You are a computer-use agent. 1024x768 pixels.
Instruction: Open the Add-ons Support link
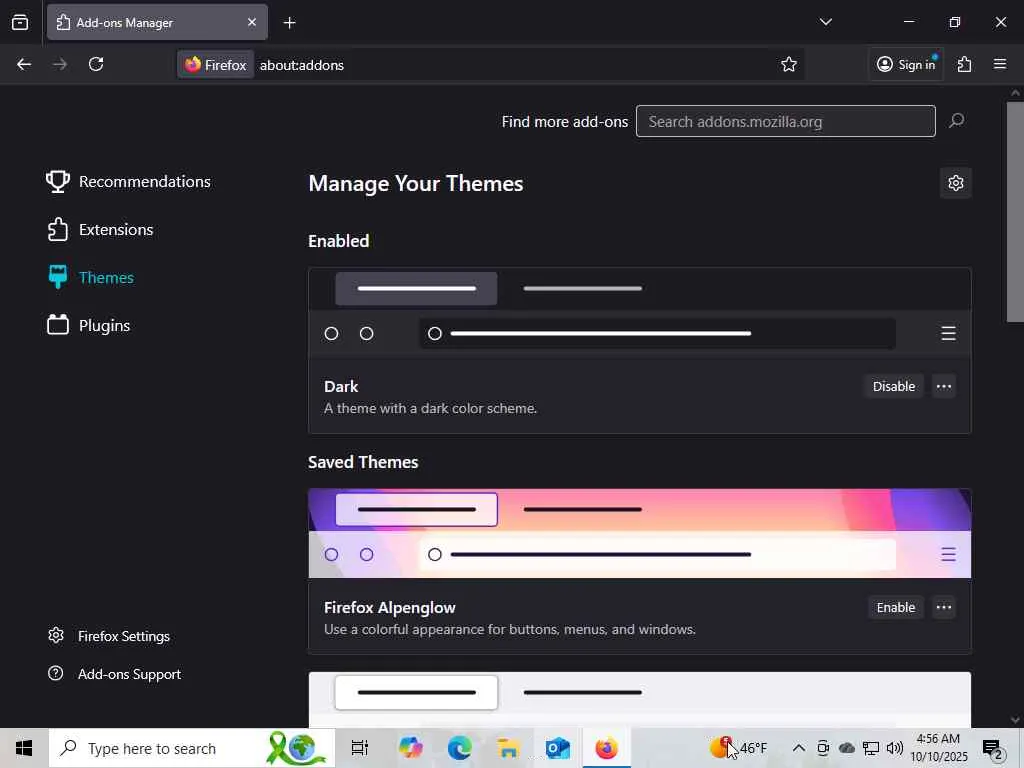pyautogui.click(x=114, y=674)
